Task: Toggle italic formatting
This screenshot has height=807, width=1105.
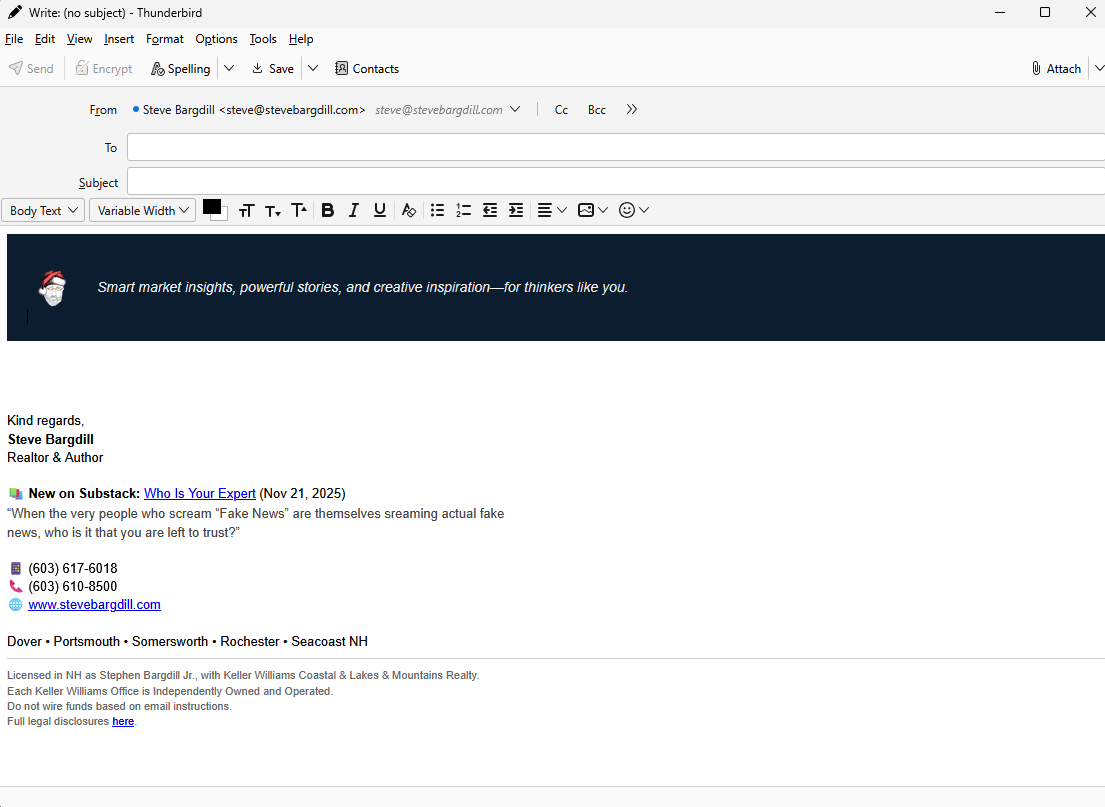Action: 353,210
